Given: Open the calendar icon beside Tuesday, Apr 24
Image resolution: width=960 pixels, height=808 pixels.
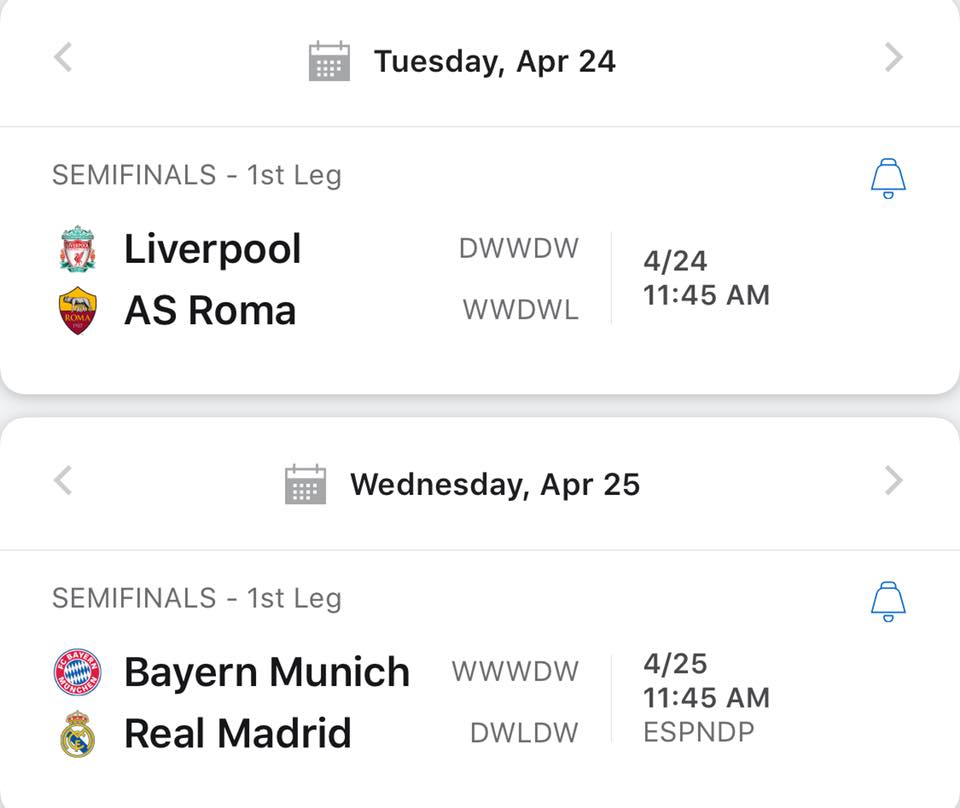Looking at the screenshot, I should [x=329, y=61].
